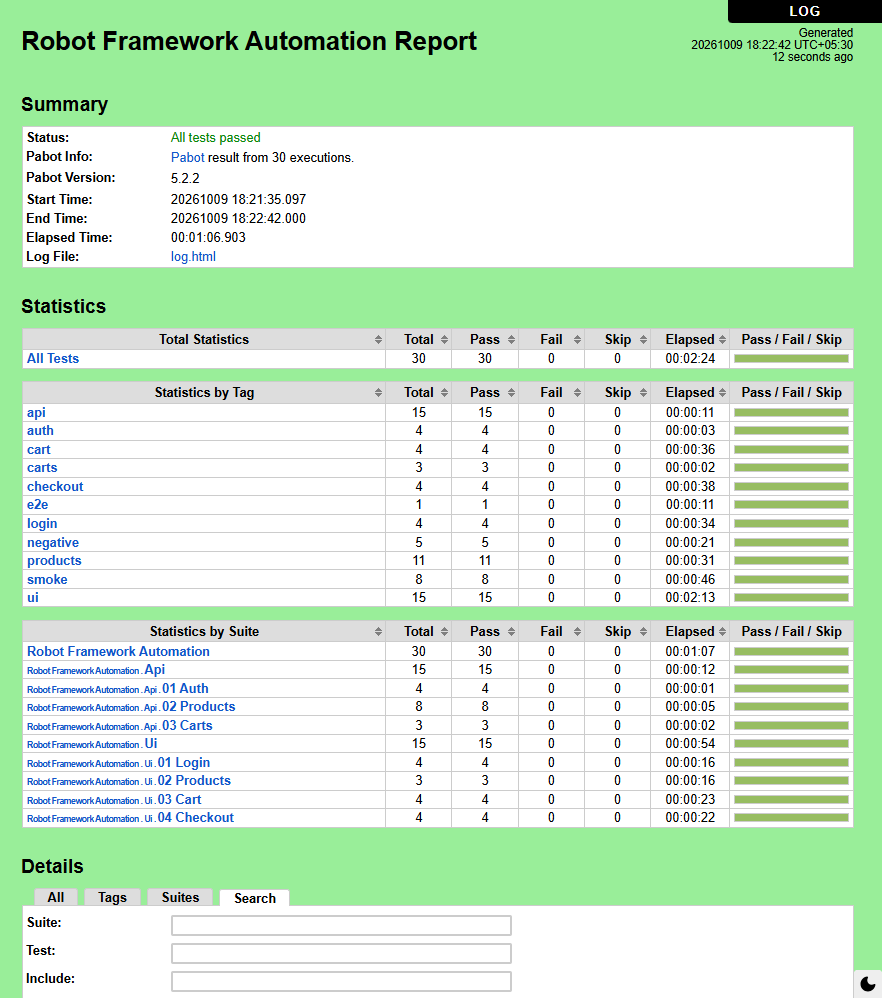The height and width of the screenshot is (998, 882).
Task: Sort Statistics by Tag name column arrow
Action: tap(379, 393)
